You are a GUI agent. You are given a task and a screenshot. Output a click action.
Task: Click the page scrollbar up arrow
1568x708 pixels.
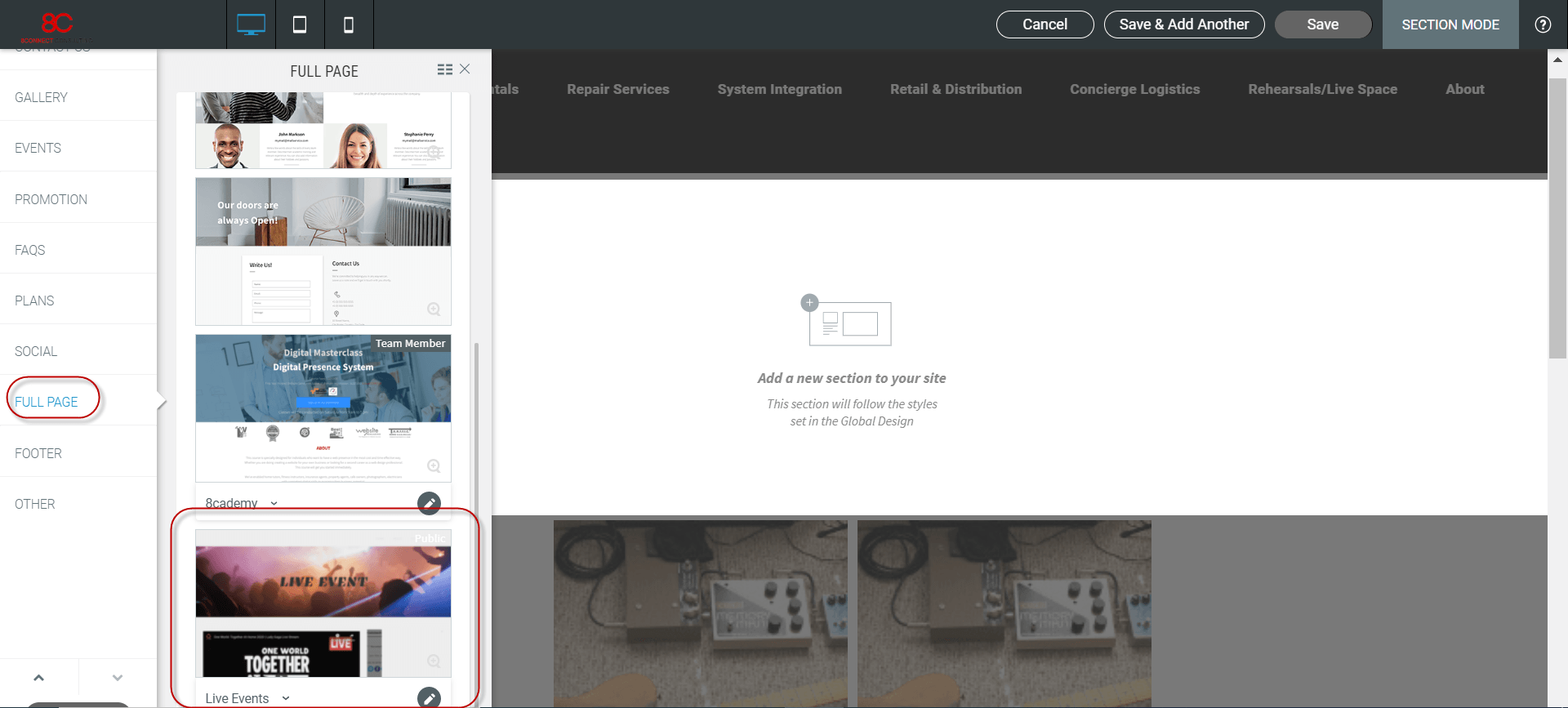tap(1557, 60)
